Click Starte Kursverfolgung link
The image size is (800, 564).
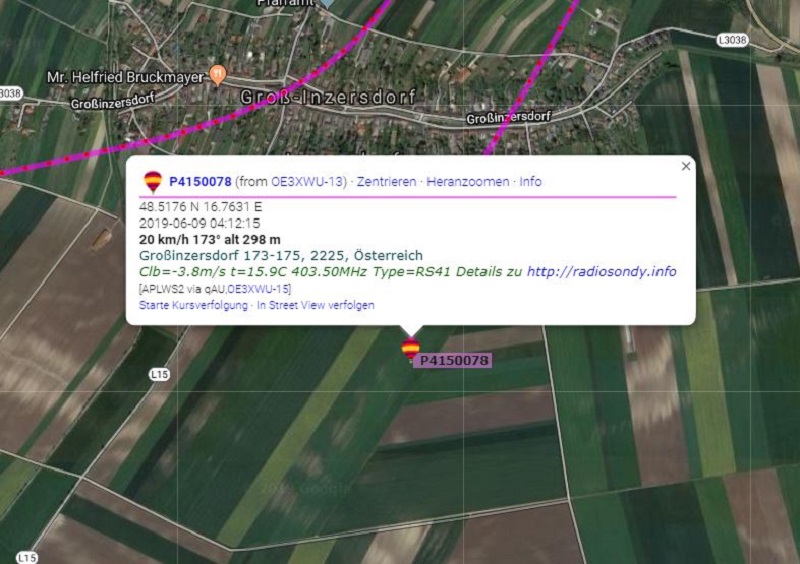(193, 305)
